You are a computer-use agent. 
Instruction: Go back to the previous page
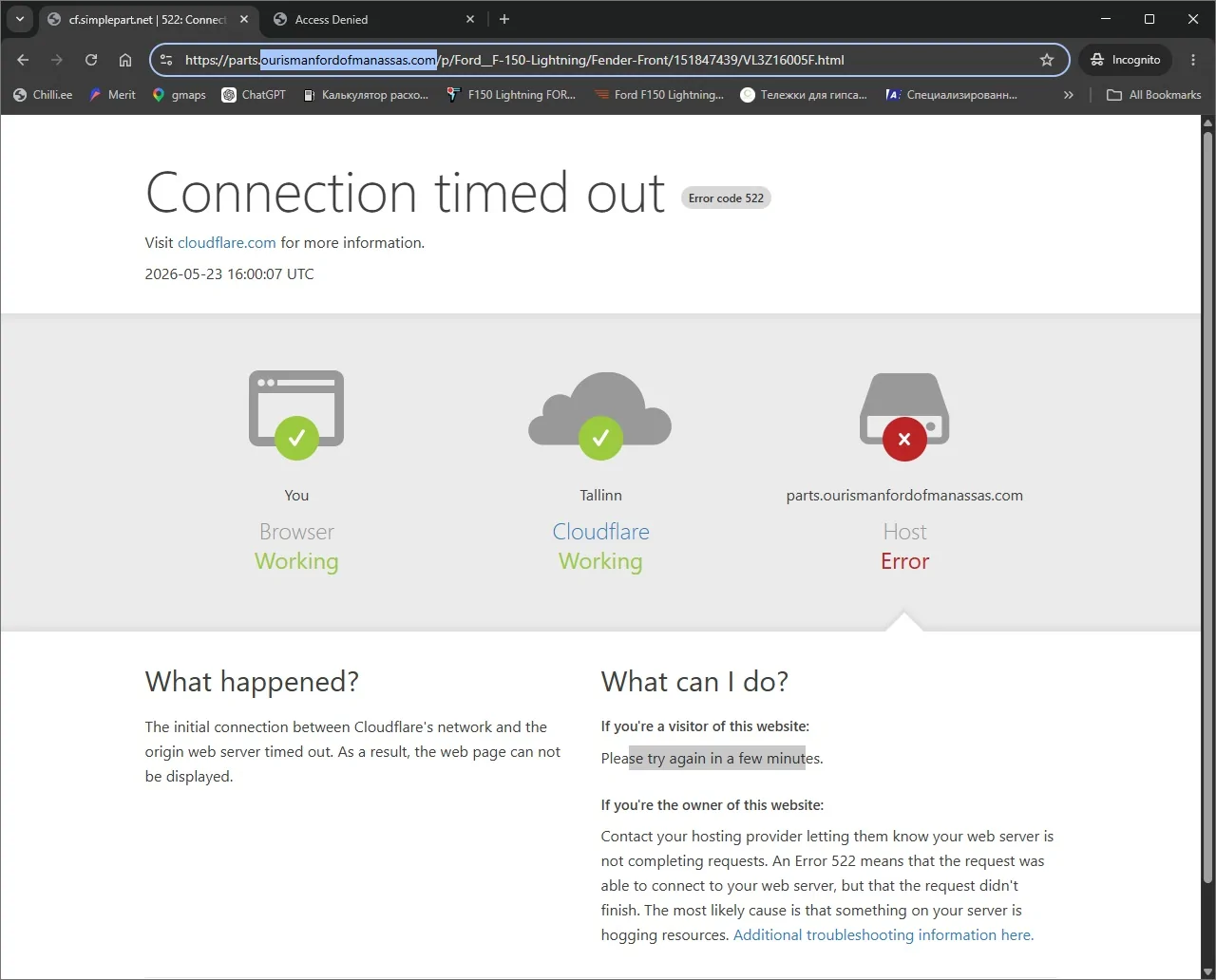point(23,60)
